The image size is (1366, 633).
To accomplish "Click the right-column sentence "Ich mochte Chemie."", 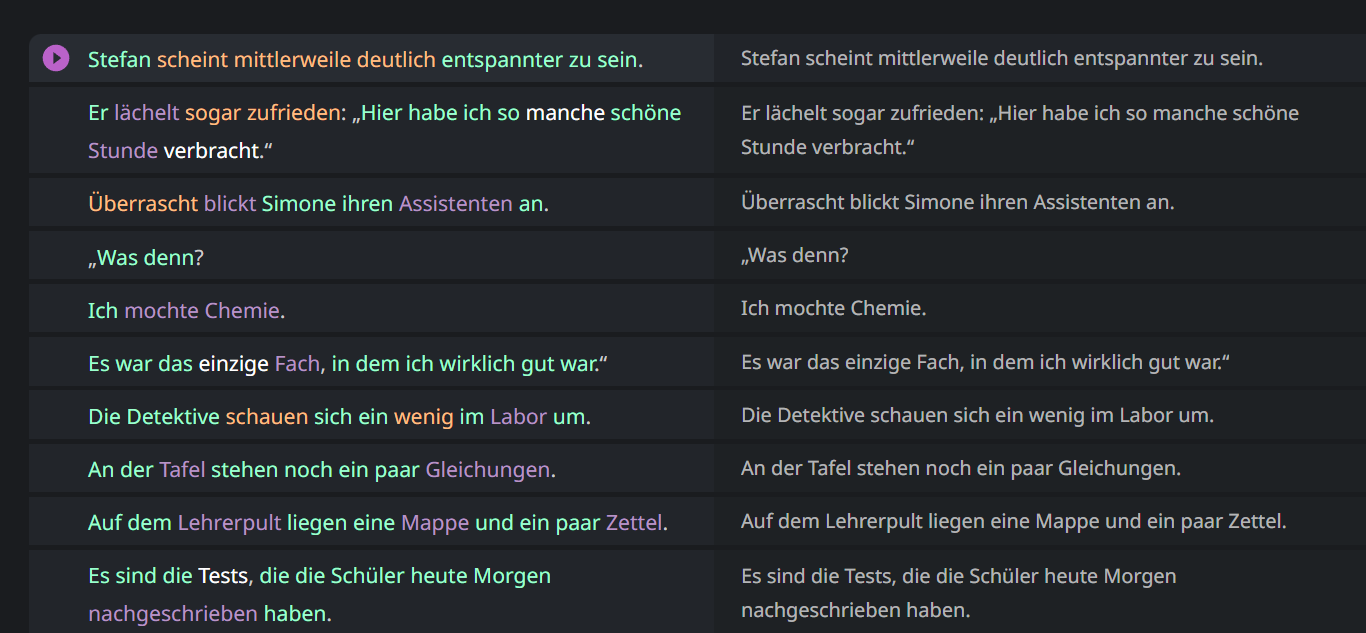I will click(834, 309).
